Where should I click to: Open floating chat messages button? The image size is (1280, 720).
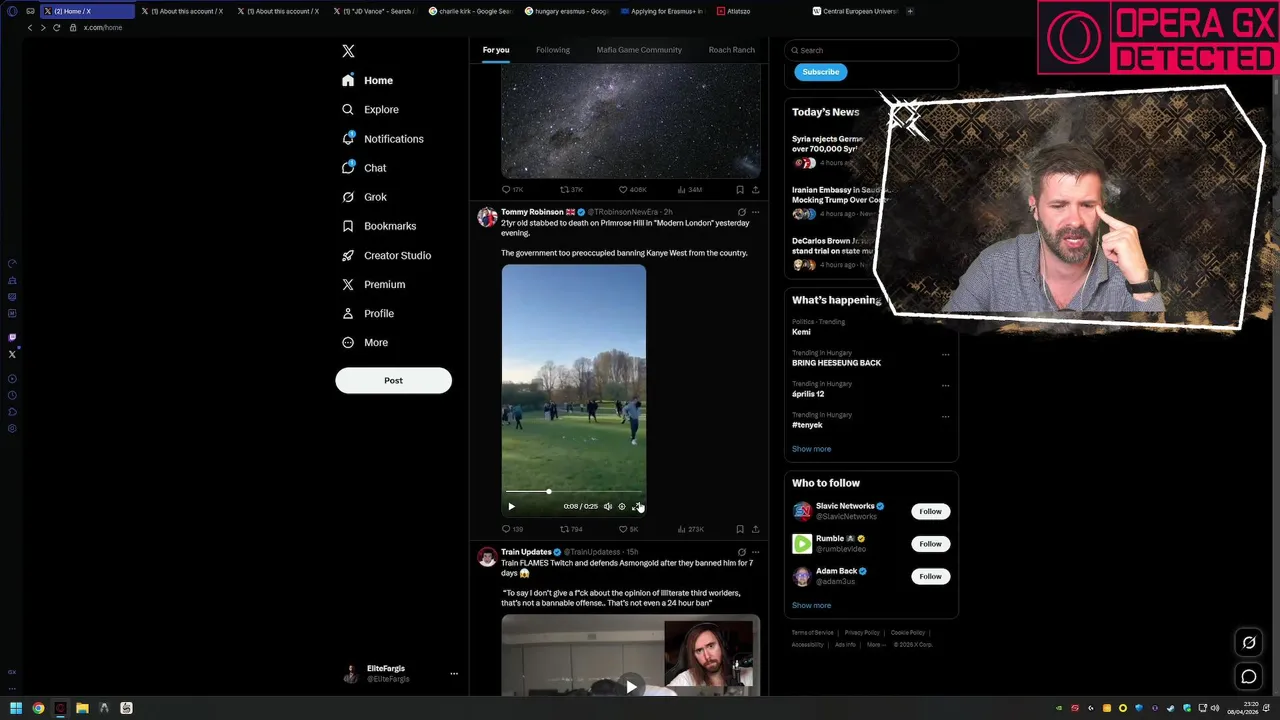(1249, 677)
